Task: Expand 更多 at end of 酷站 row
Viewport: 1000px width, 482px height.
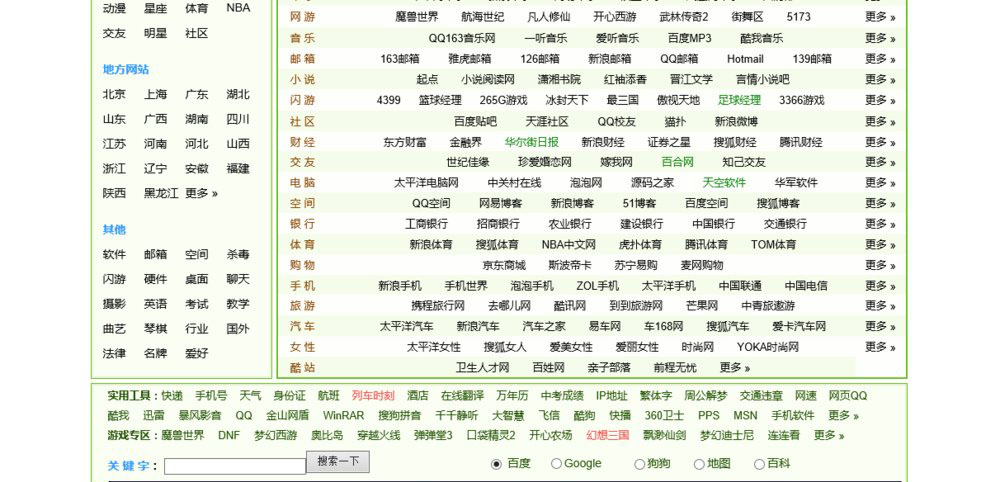Action: pyautogui.click(x=735, y=368)
